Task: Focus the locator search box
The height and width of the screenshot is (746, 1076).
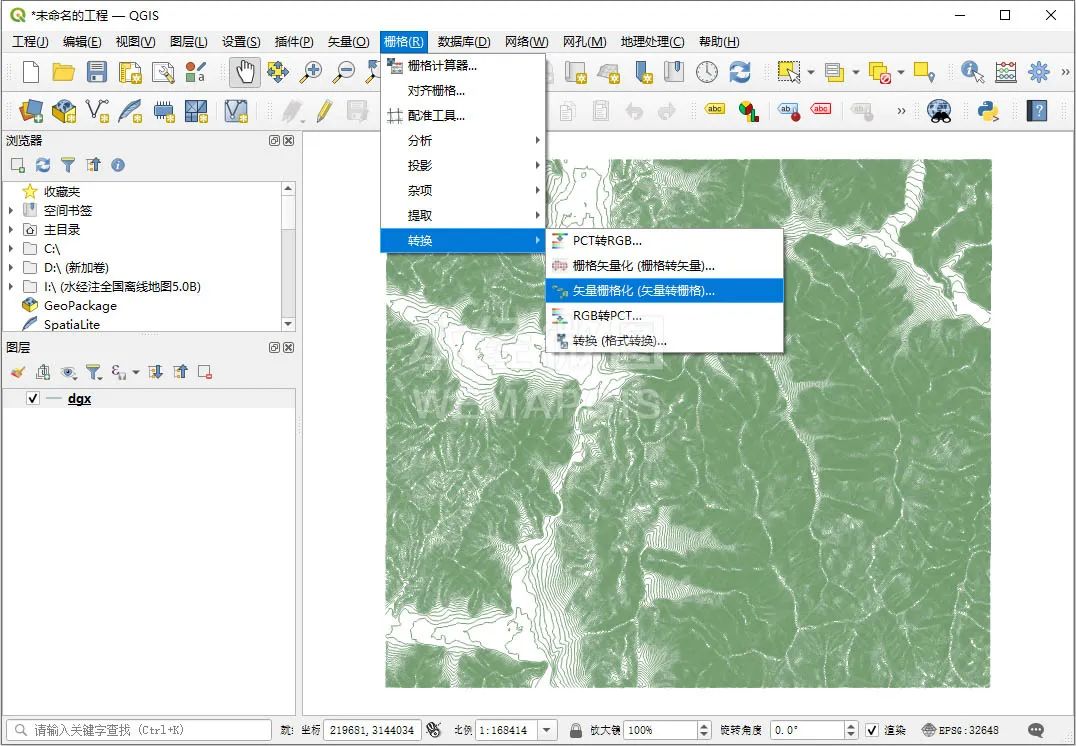Action: (139, 730)
